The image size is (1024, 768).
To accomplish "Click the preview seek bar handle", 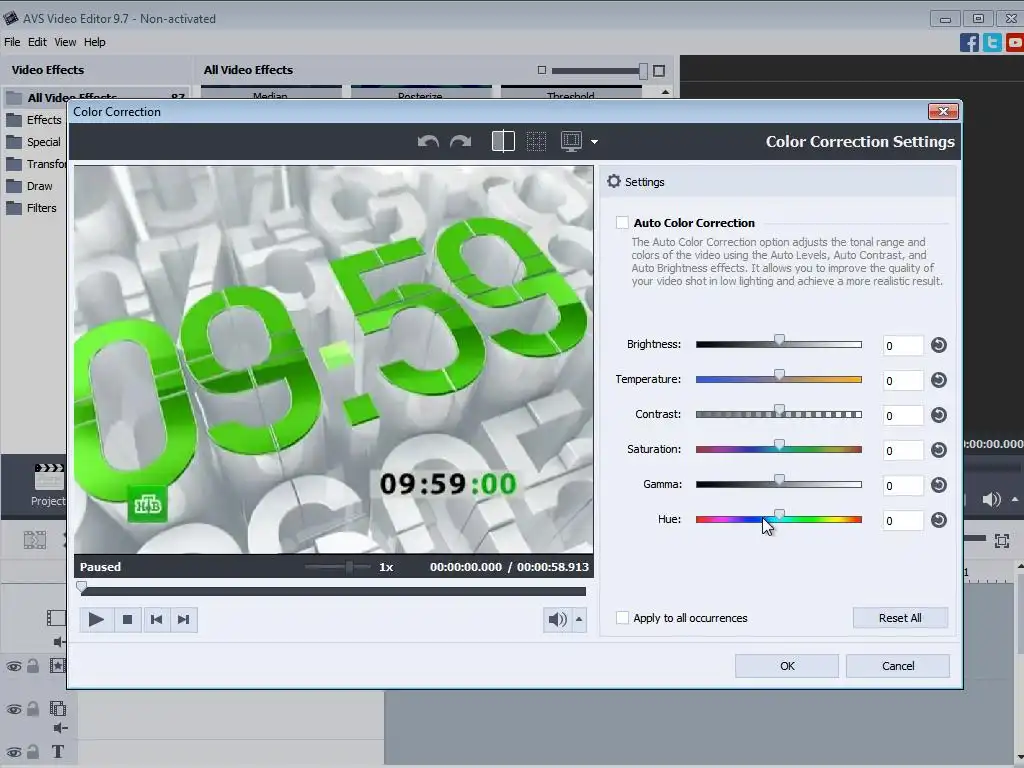I will tap(82, 587).
